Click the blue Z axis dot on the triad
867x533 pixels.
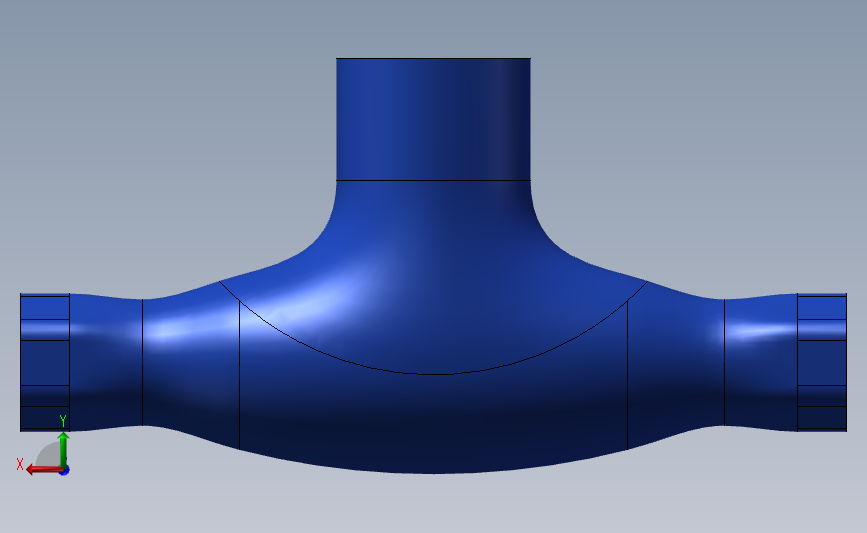65,471
